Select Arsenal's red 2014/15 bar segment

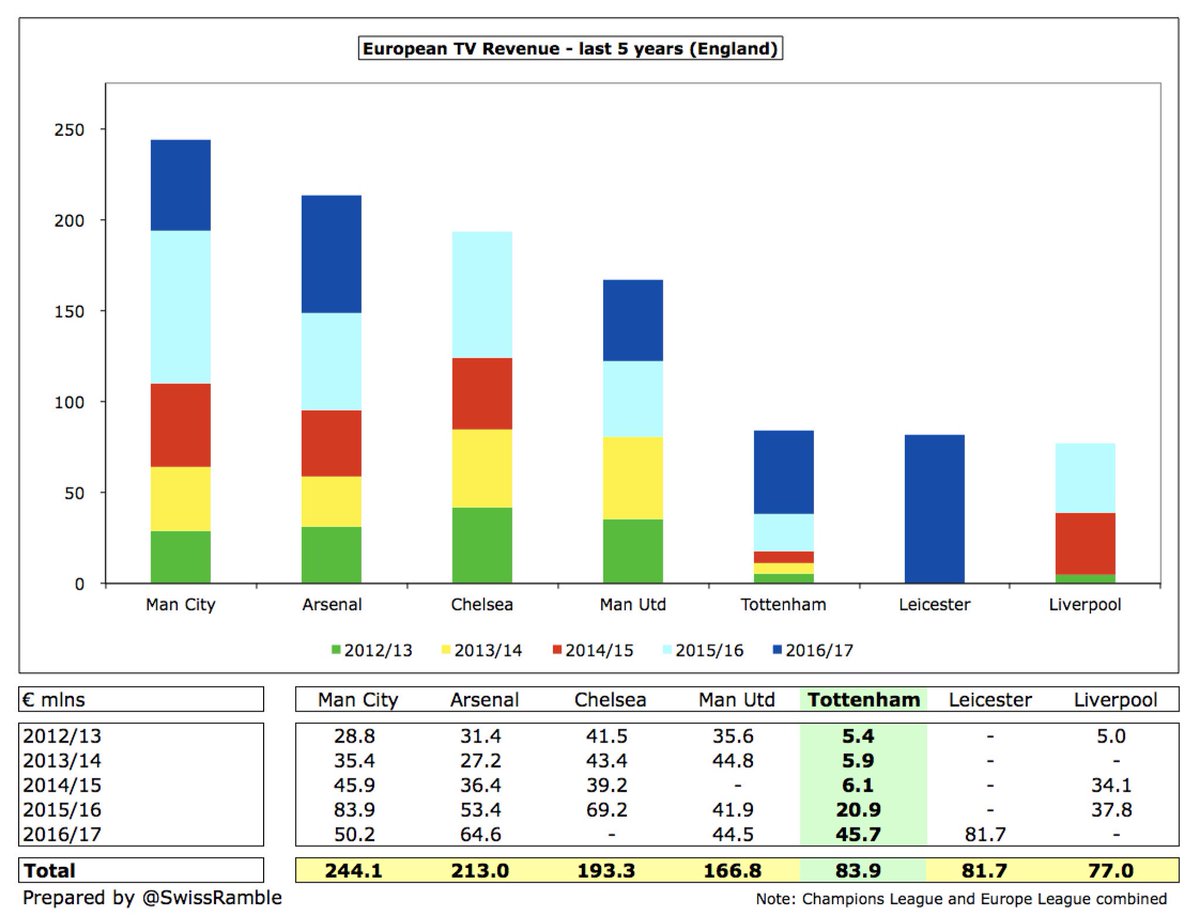(331, 444)
